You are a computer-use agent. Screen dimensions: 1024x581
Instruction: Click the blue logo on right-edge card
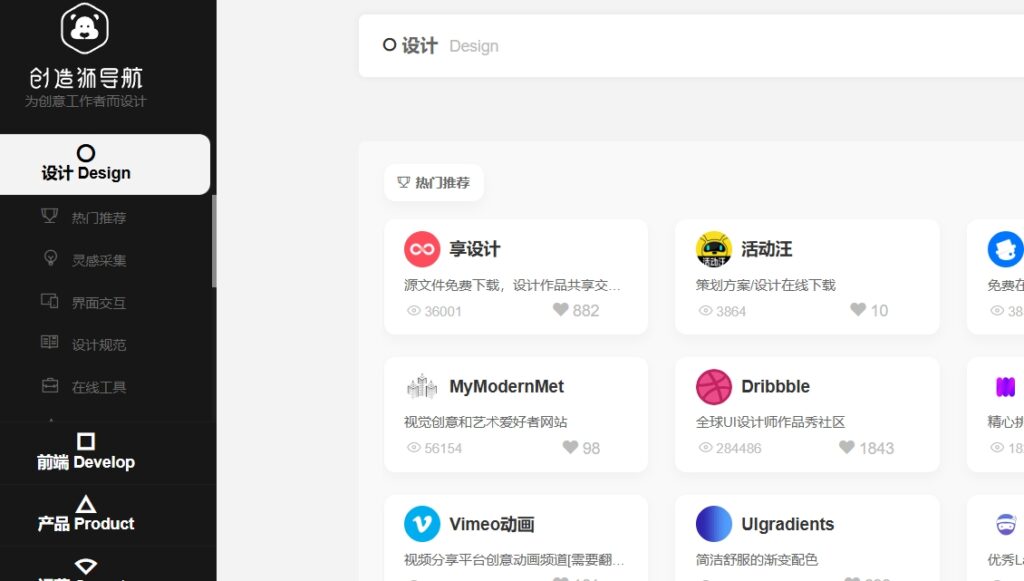[x=1006, y=249]
